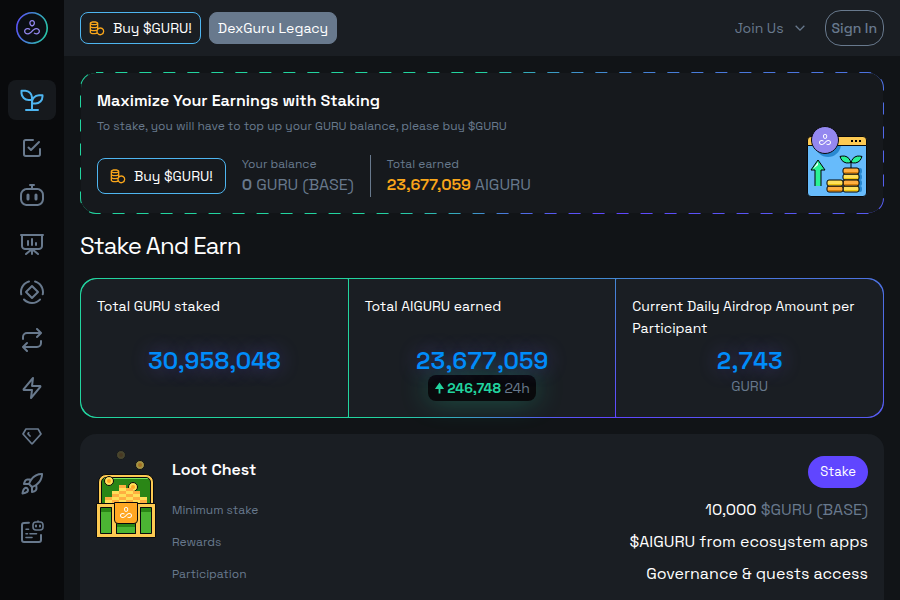The width and height of the screenshot is (900, 600).
Task: Open the robot bot sidebar icon
Action: point(32,196)
